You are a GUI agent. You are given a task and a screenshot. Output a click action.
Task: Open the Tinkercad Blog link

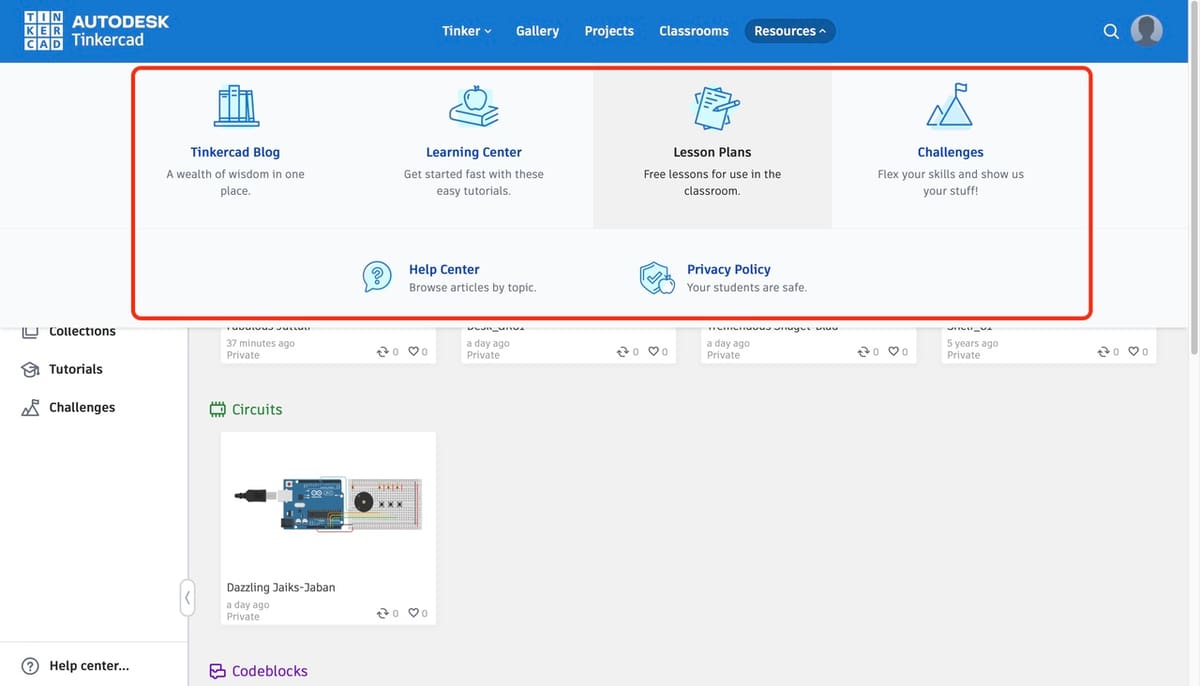(x=235, y=152)
